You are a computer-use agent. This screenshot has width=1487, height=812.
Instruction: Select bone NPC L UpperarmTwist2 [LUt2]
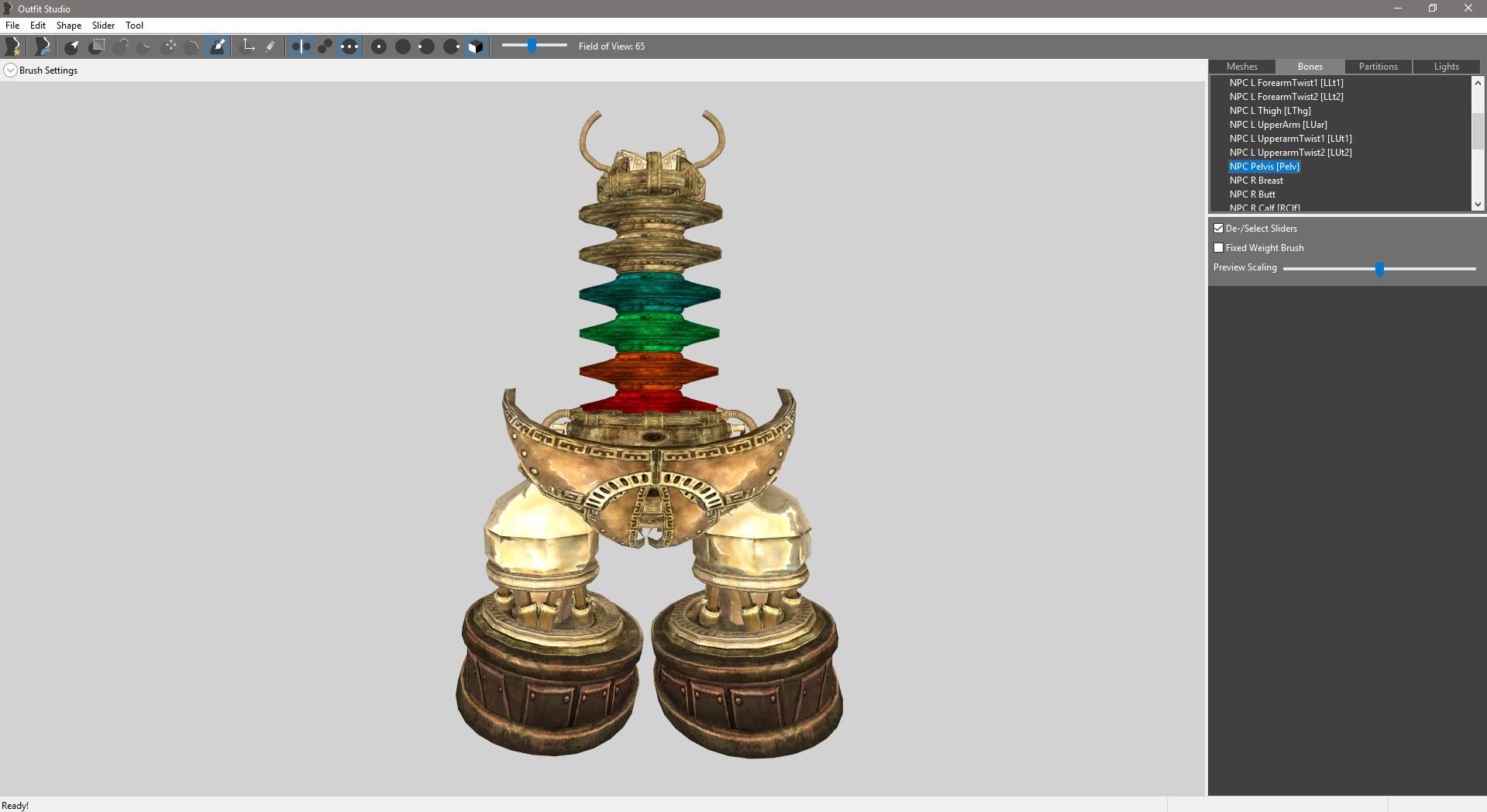coord(1291,153)
